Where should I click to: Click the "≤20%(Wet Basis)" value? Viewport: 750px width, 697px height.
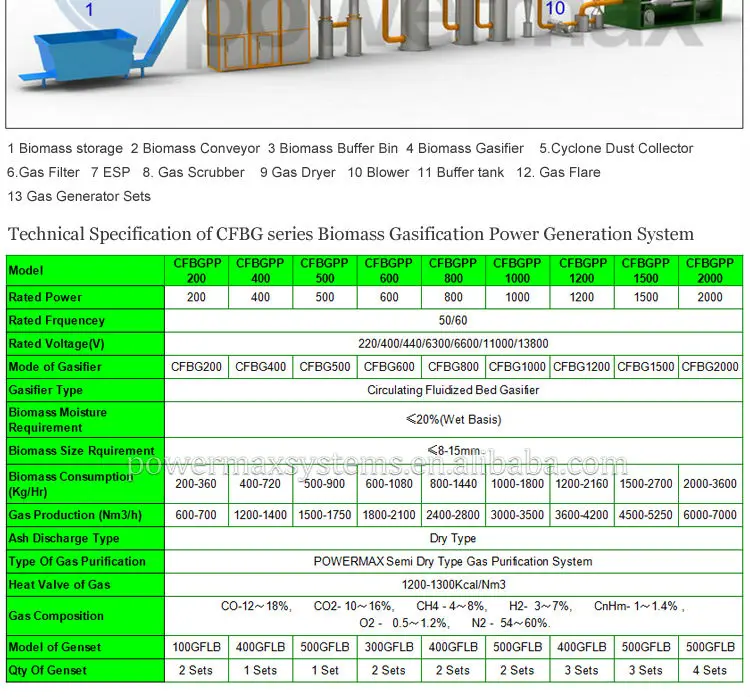[x=453, y=420]
